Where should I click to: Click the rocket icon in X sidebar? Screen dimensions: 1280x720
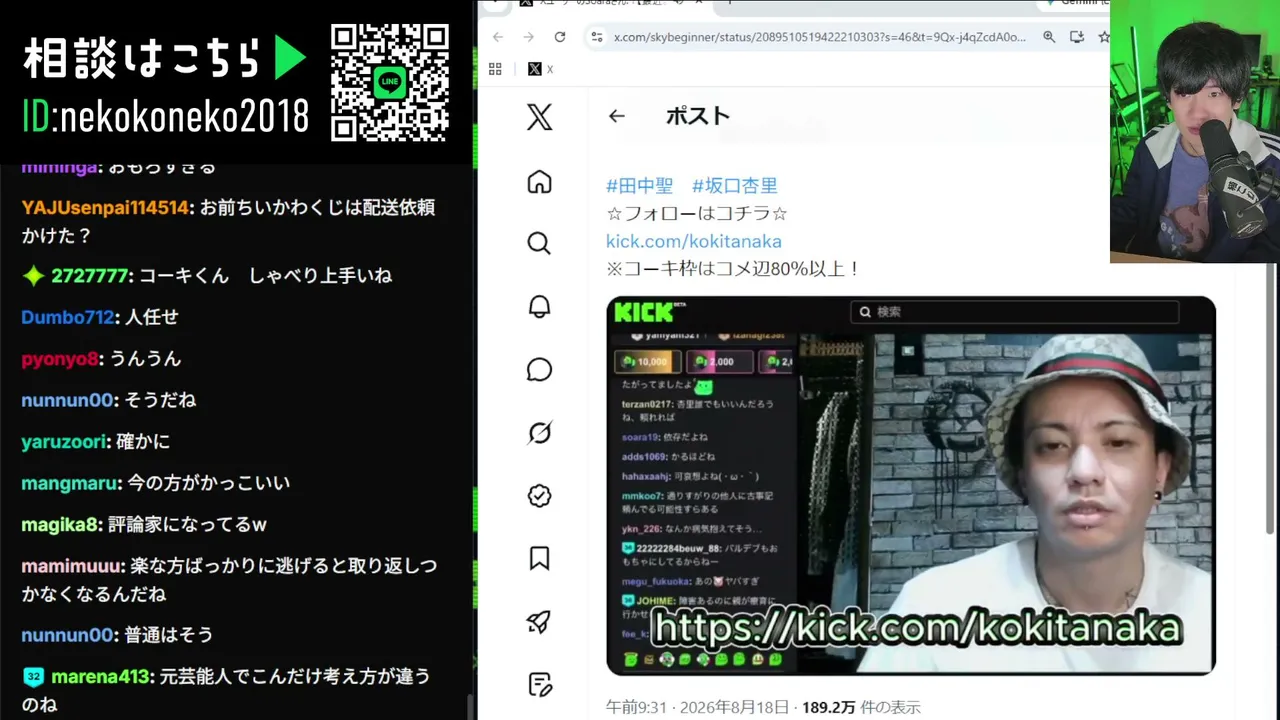point(539,622)
